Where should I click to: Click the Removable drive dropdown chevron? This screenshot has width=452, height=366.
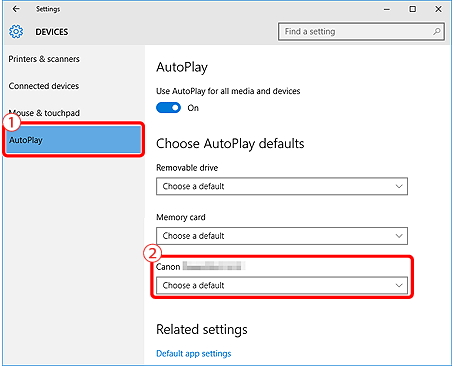399,186
